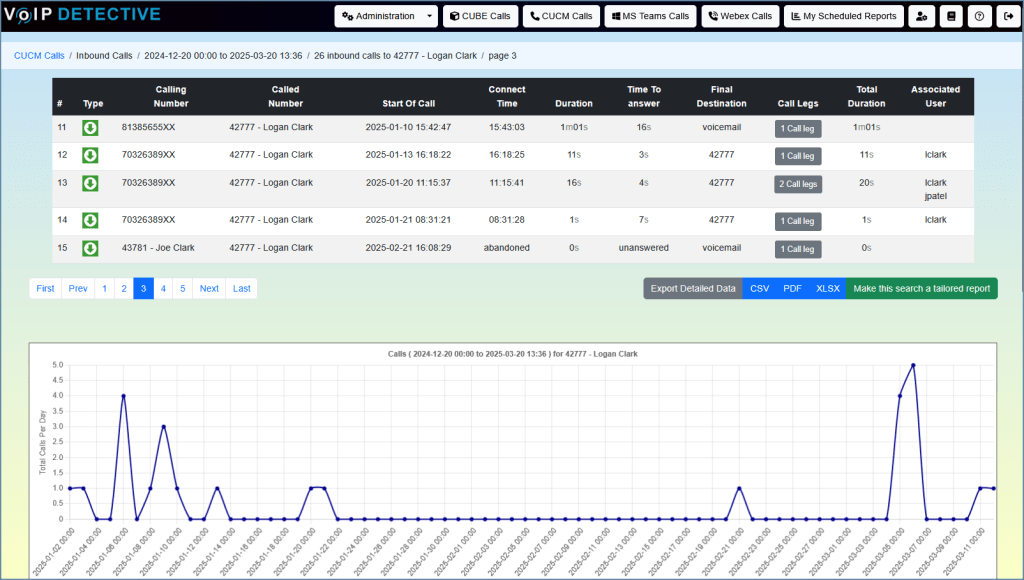Click calling number 81385655XX
This screenshot has height=580, width=1024.
pos(148,127)
